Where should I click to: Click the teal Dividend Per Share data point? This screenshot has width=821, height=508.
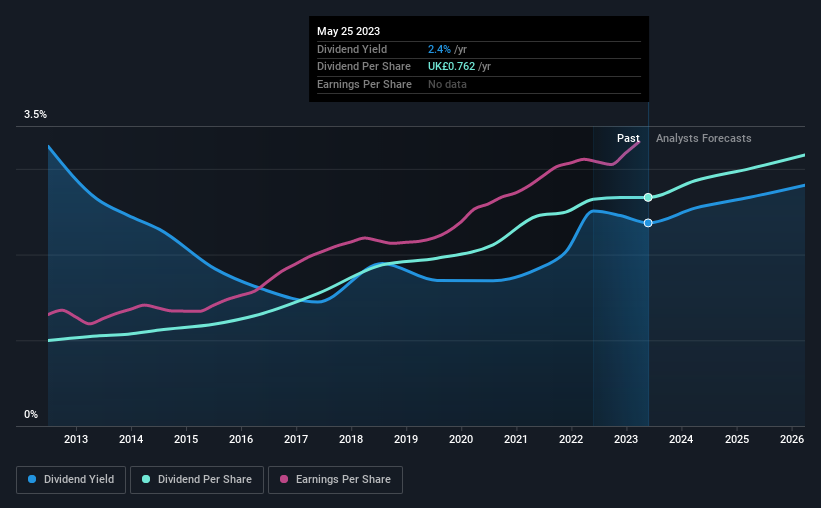(648, 197)
